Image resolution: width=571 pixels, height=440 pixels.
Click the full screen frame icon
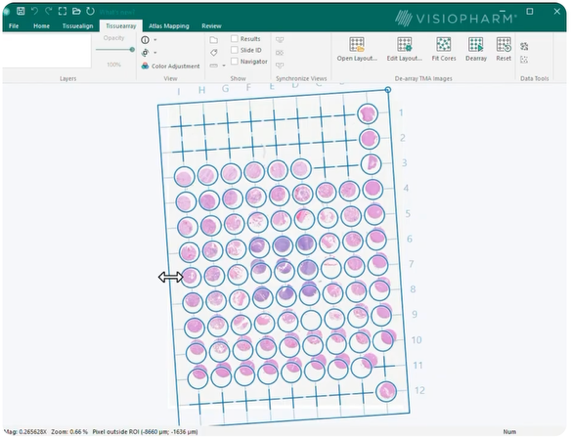coord(62,11)
